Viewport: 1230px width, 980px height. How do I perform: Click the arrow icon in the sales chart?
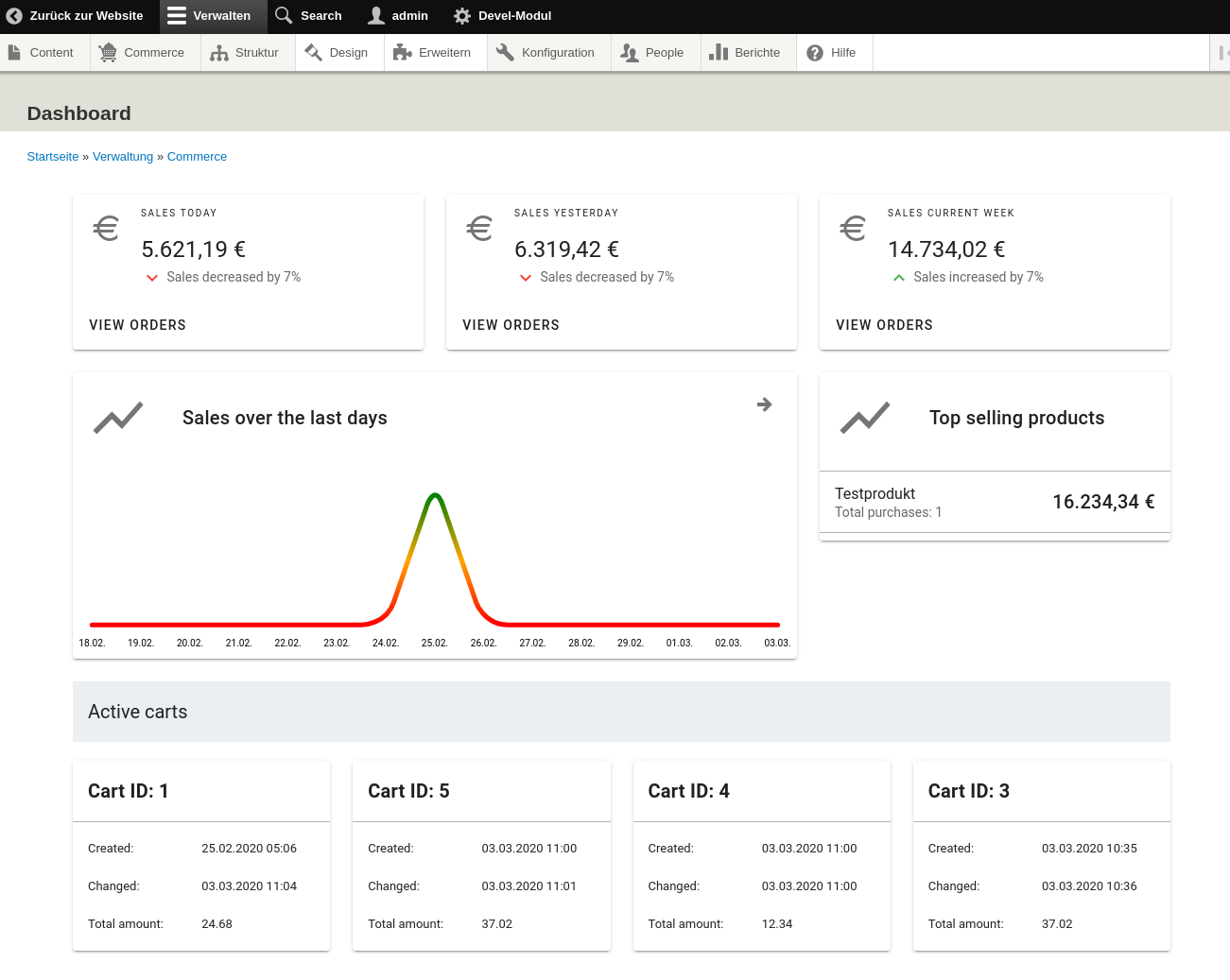coord(765,404)
